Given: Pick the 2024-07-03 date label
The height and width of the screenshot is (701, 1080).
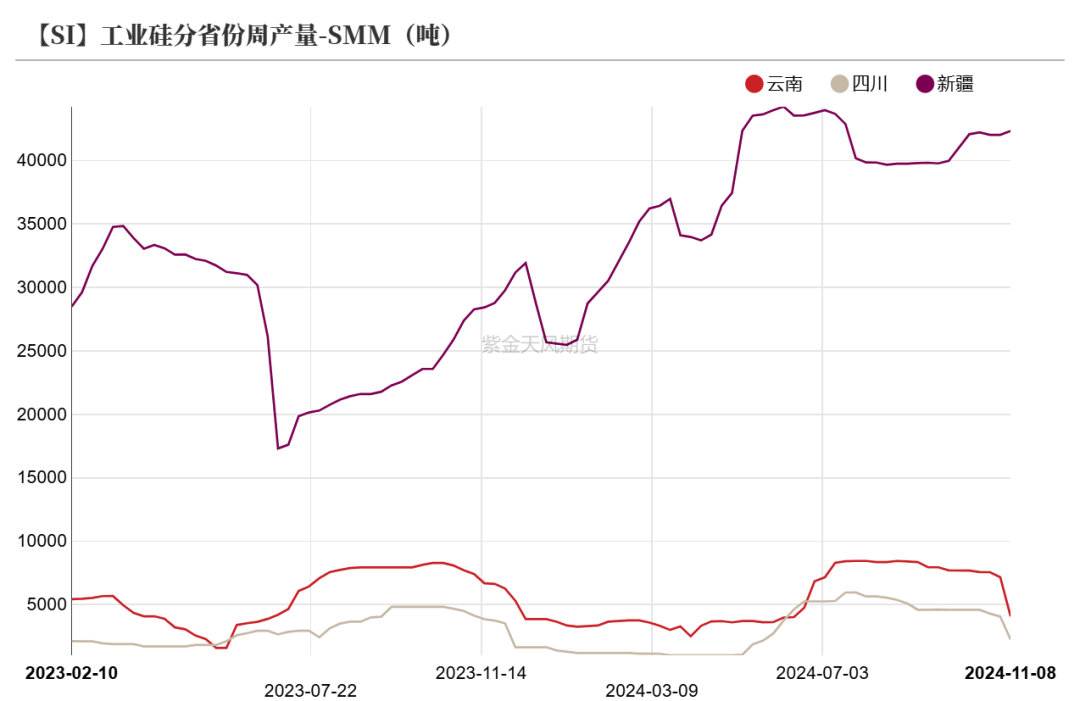Looking at the screenshot, I should (822, 673).
